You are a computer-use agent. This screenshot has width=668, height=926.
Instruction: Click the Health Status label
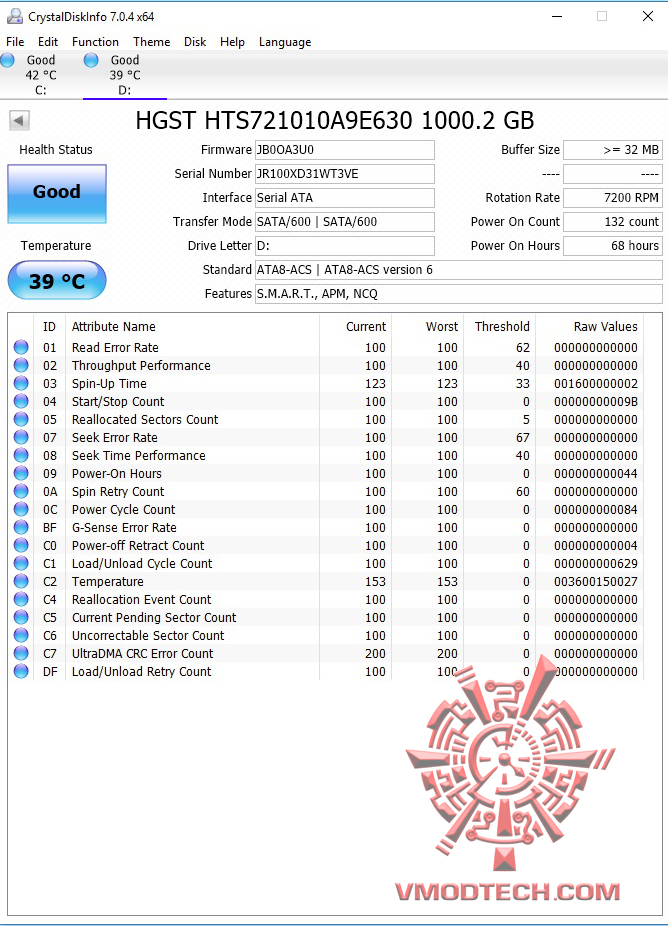(56, 150)
